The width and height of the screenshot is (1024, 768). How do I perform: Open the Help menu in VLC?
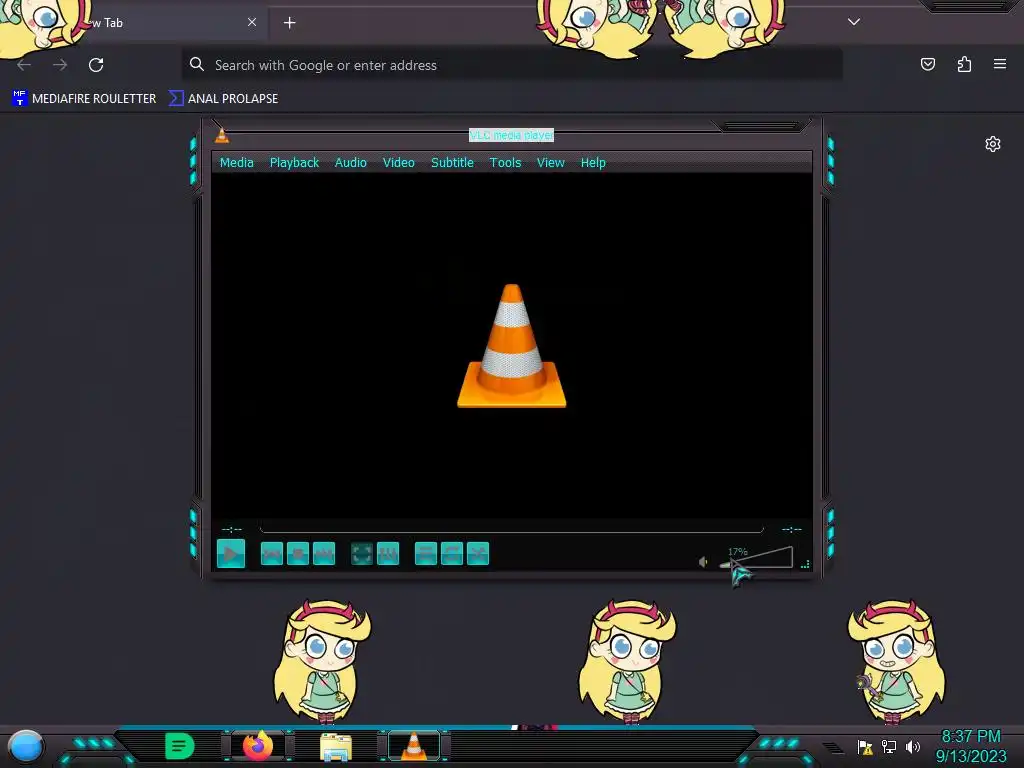(593, 163)
